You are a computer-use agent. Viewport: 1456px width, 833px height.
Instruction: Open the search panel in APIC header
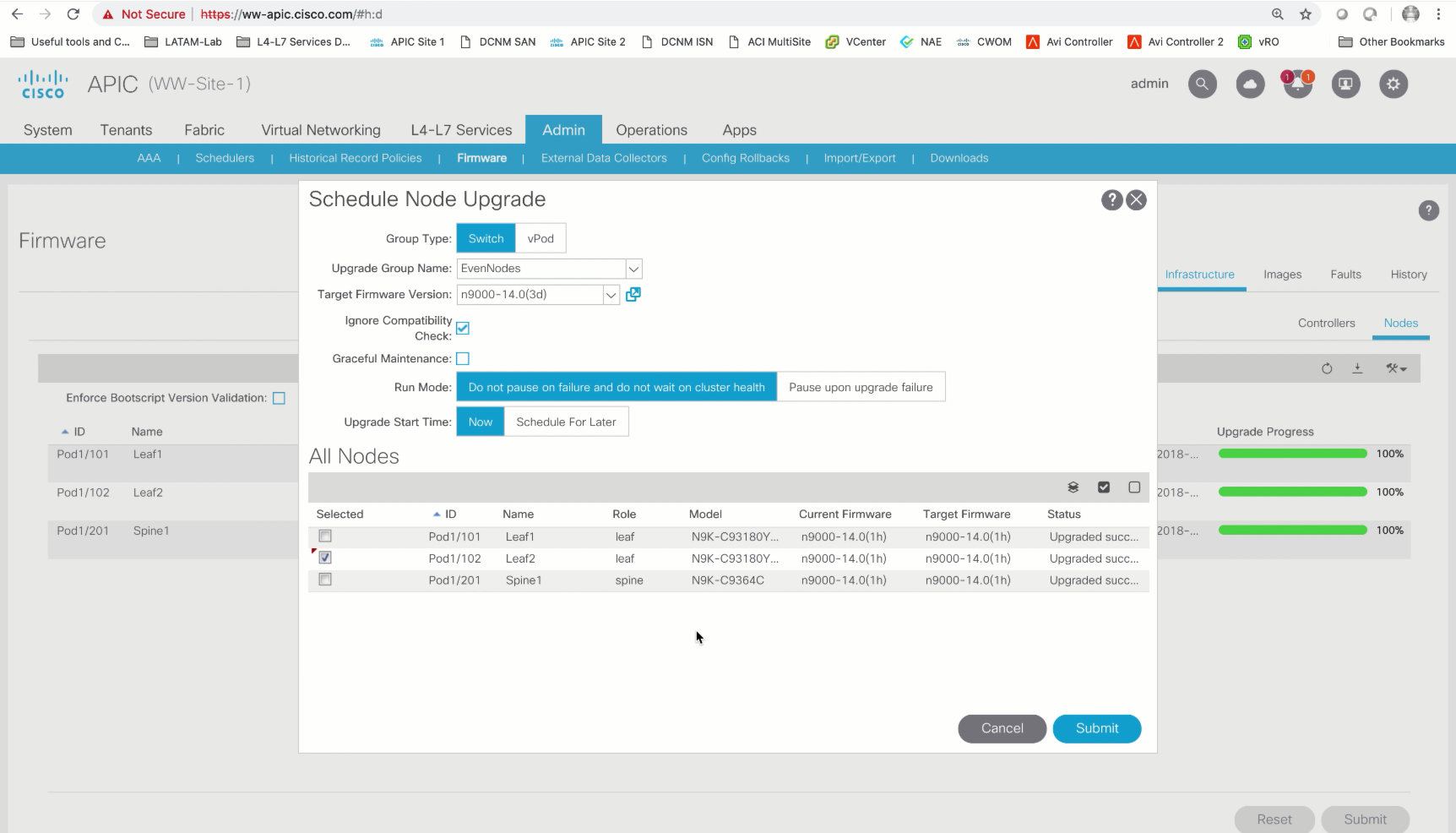[1203, 84]
